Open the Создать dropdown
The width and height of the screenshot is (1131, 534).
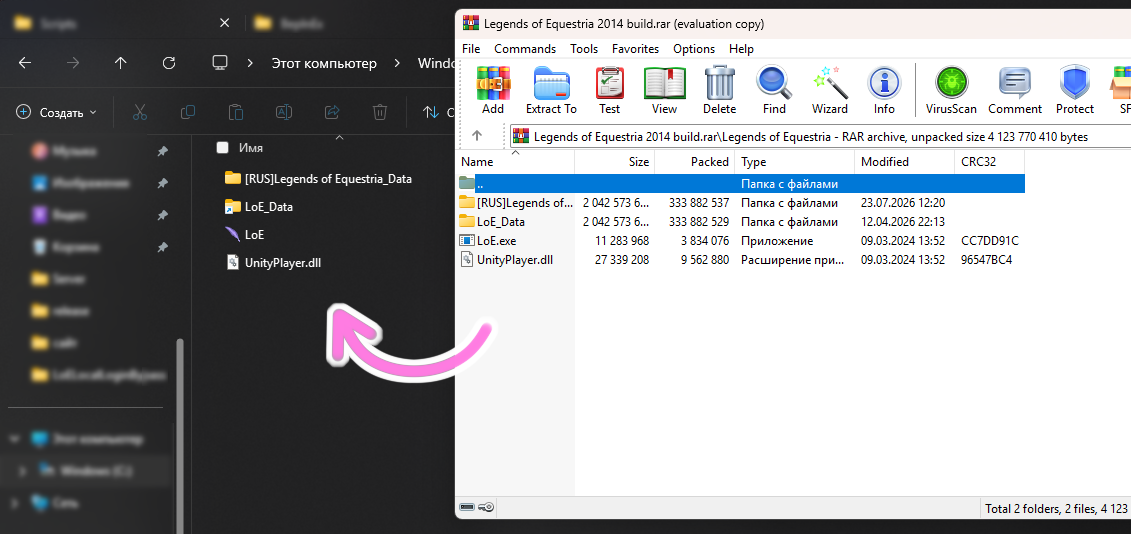click(x=56, y=113)
